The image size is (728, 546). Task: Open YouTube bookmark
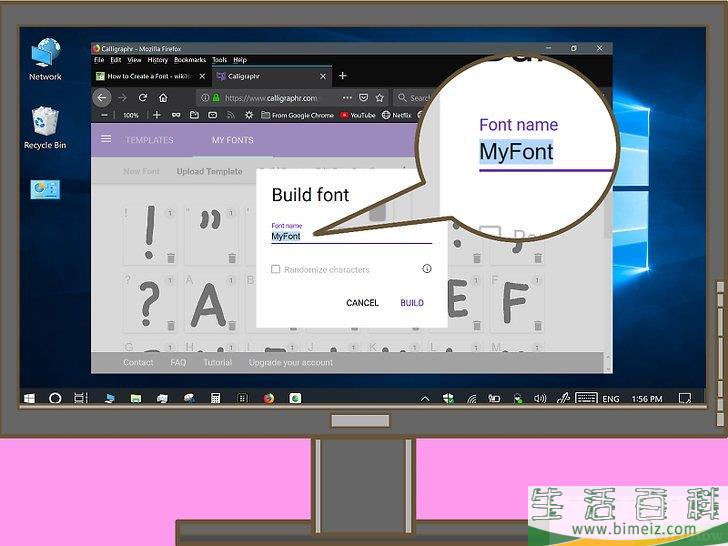358,115
